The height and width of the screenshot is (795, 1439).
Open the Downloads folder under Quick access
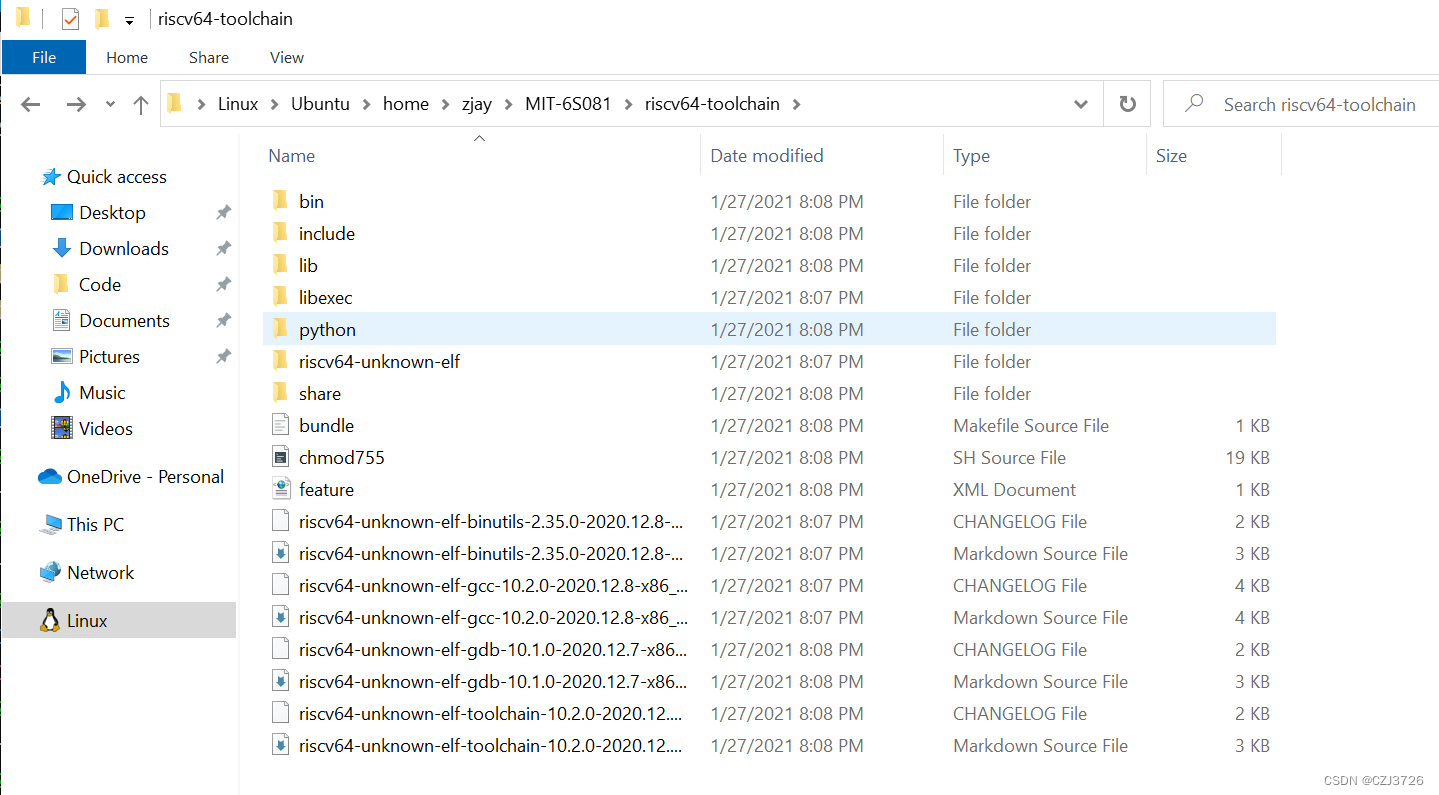click(124, 248)
